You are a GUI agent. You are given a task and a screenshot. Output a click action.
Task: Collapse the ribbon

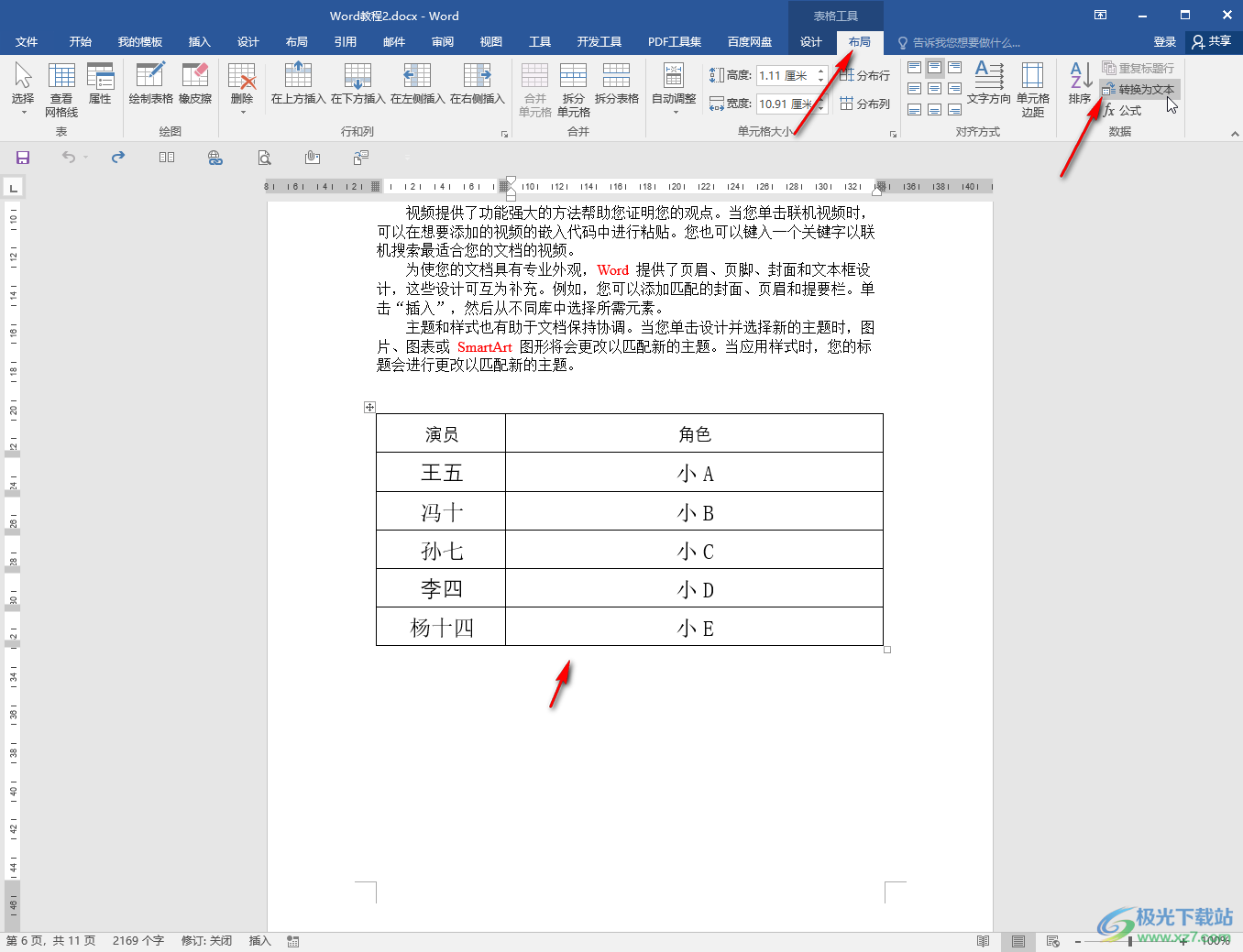pos(1235,134)
